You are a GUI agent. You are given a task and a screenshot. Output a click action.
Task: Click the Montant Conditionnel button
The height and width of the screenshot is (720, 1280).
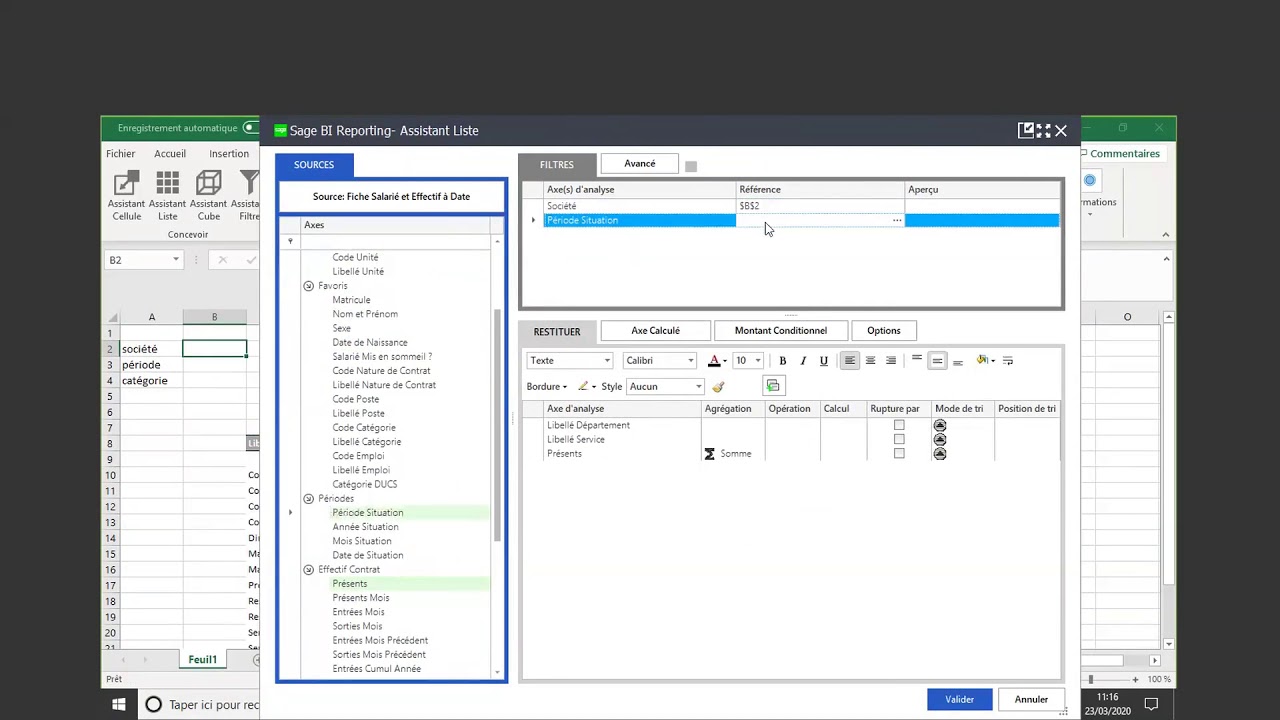(x=781, y=331)
